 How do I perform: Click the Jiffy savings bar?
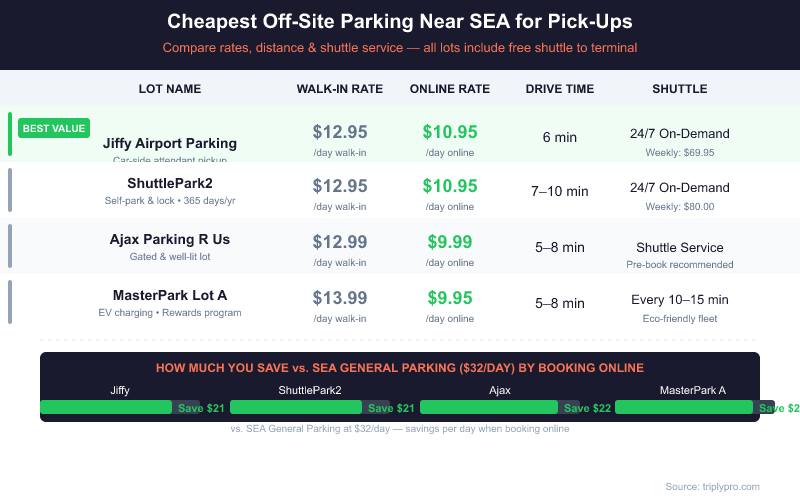point(106,407)
